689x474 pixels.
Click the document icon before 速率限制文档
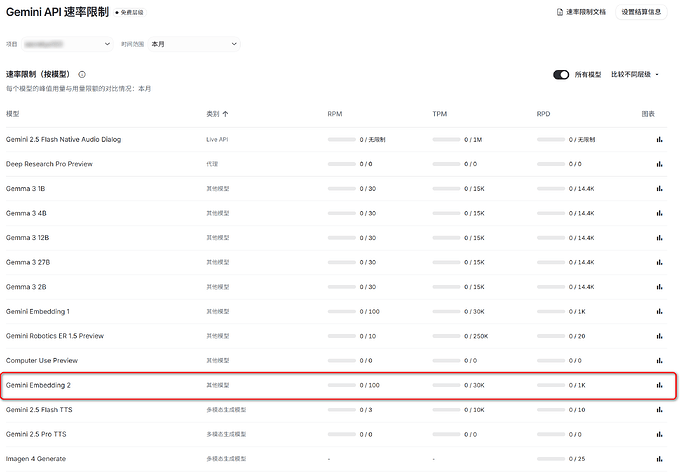559,12
